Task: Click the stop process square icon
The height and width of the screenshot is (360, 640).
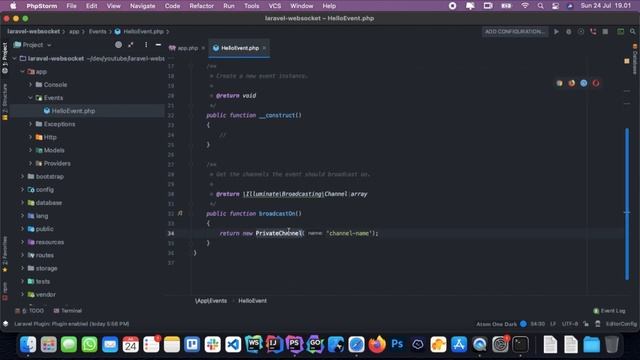Action: [x=605, y=31]
